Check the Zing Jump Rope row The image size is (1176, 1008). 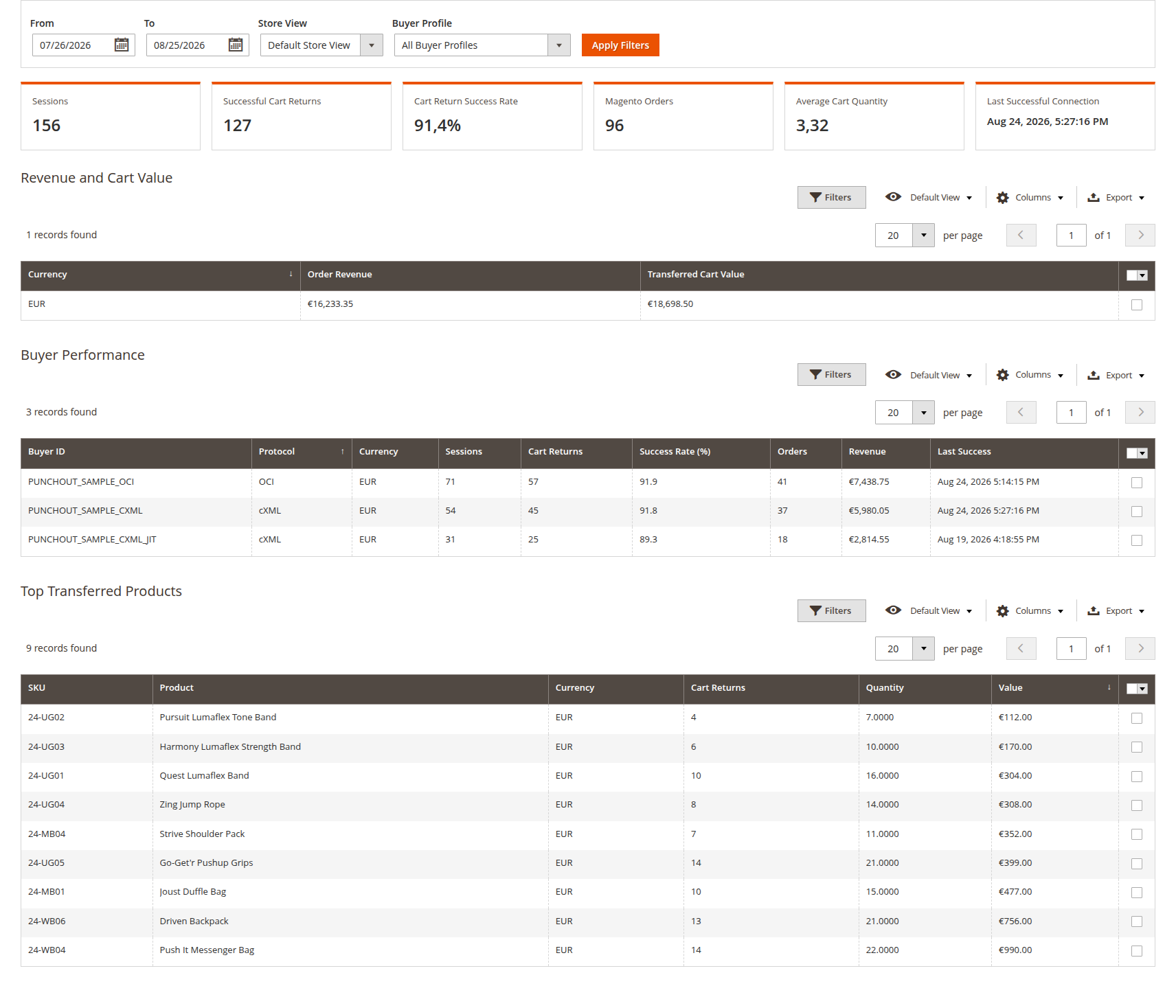1137,805
